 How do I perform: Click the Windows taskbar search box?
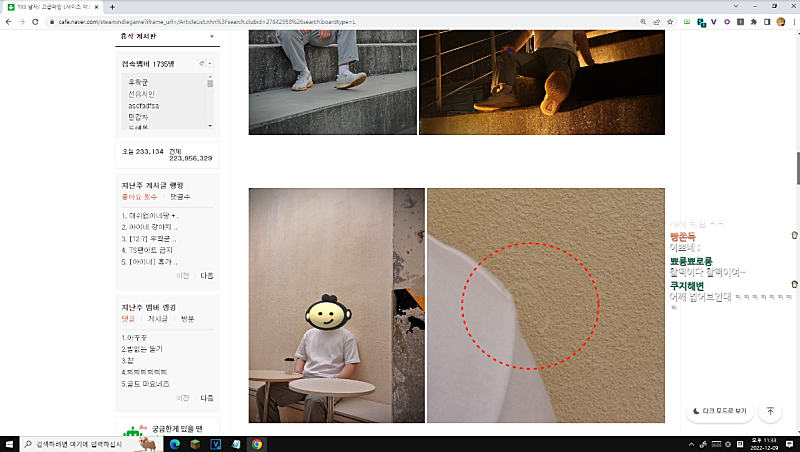point(91,444)
